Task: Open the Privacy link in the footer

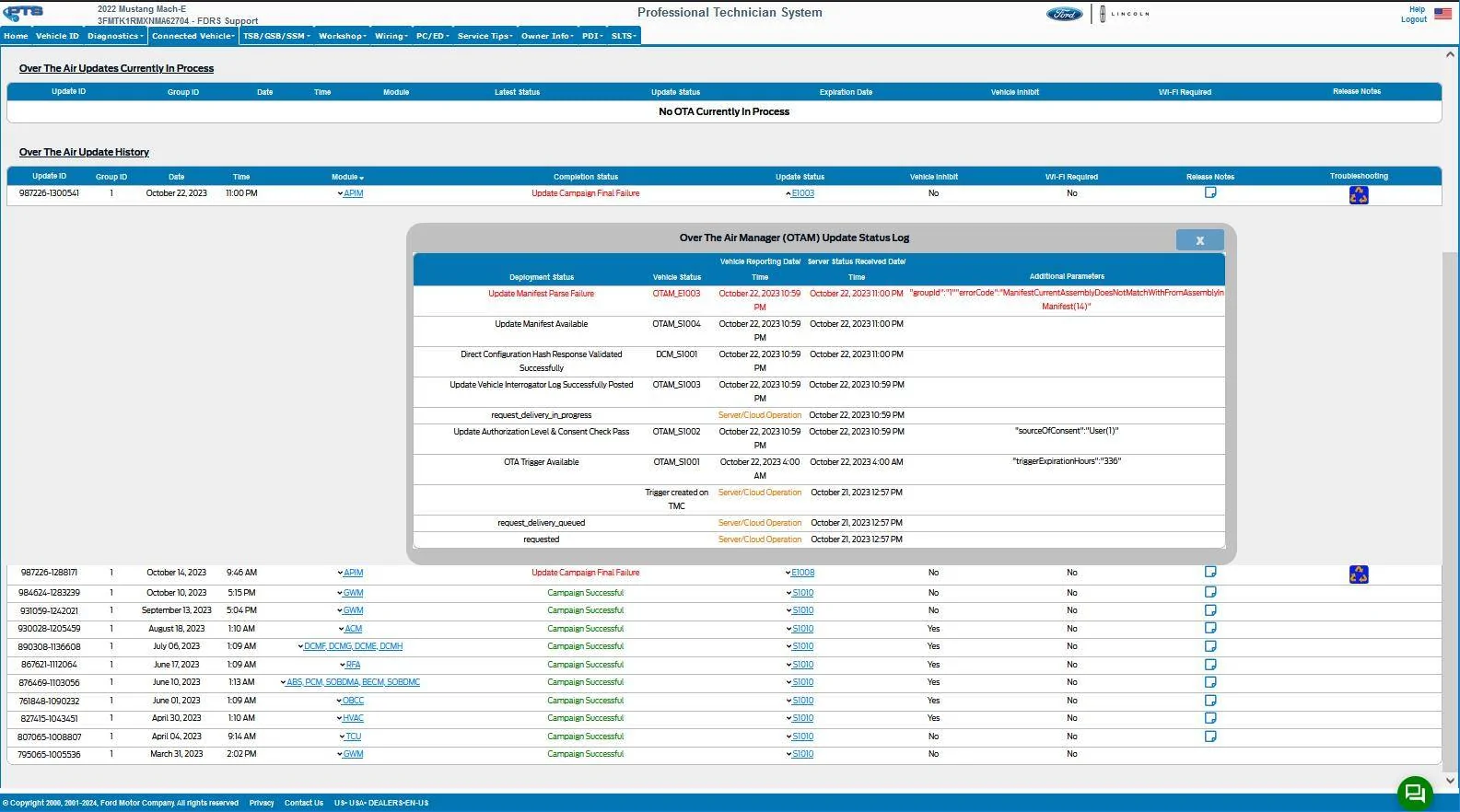Action: 262,803
